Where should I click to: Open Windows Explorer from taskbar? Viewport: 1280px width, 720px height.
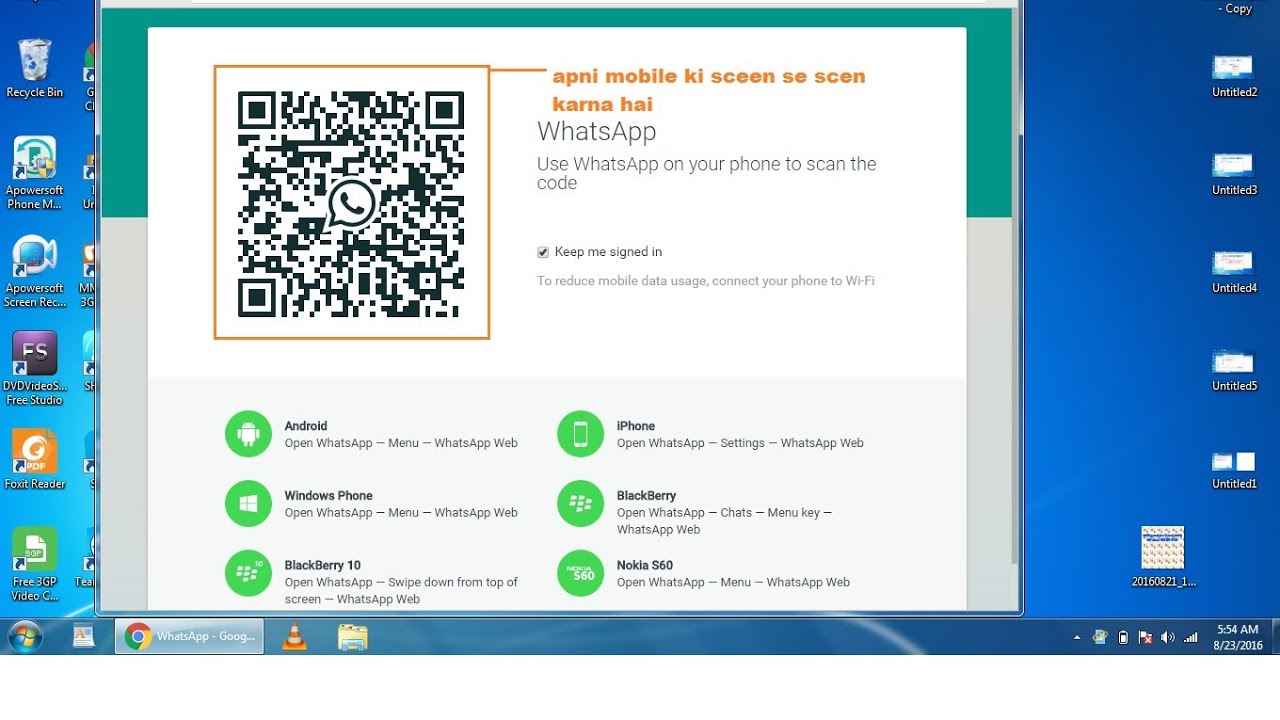coord(352,636)
